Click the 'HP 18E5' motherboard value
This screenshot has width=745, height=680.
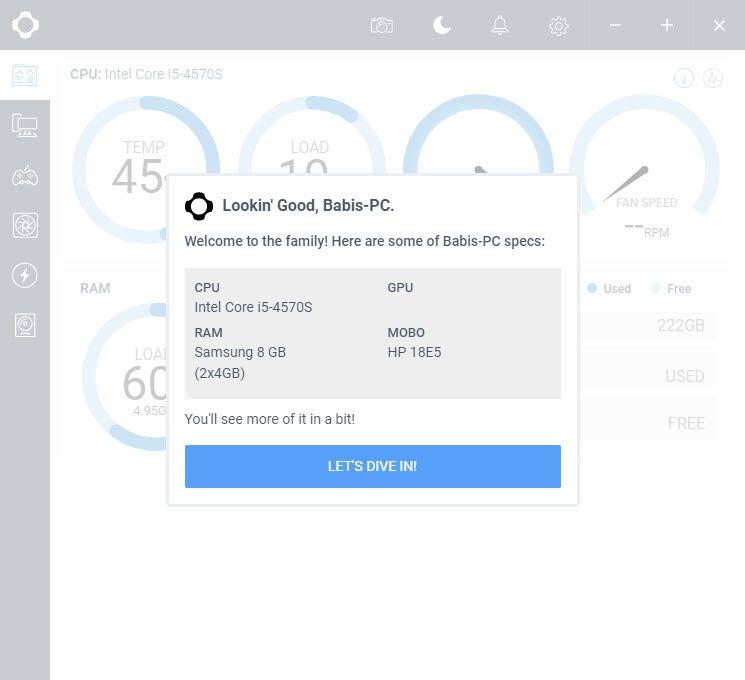point(414,352)
